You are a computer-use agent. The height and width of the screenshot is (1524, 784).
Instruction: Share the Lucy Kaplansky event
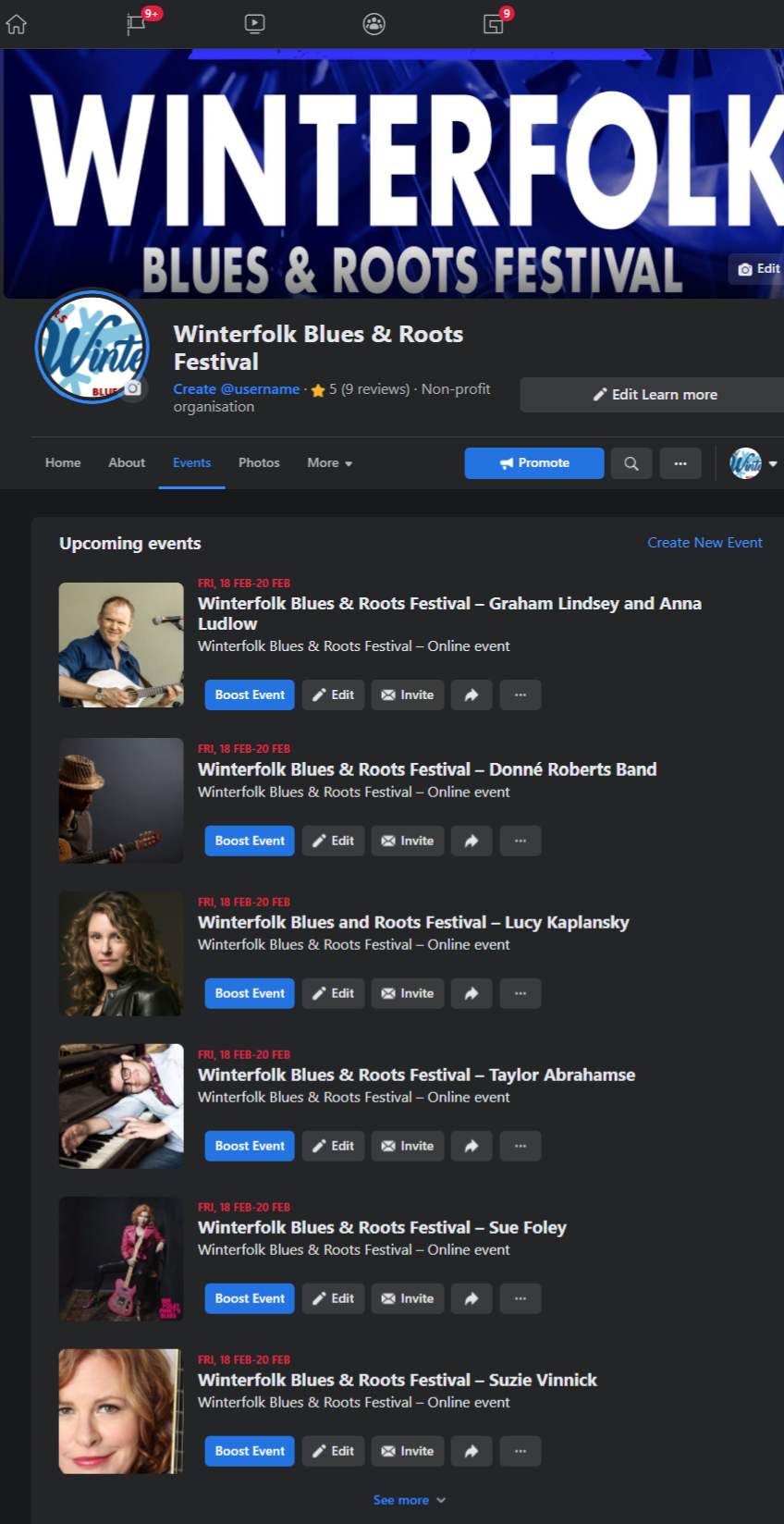pyautogui.click(x=472, y=994)
